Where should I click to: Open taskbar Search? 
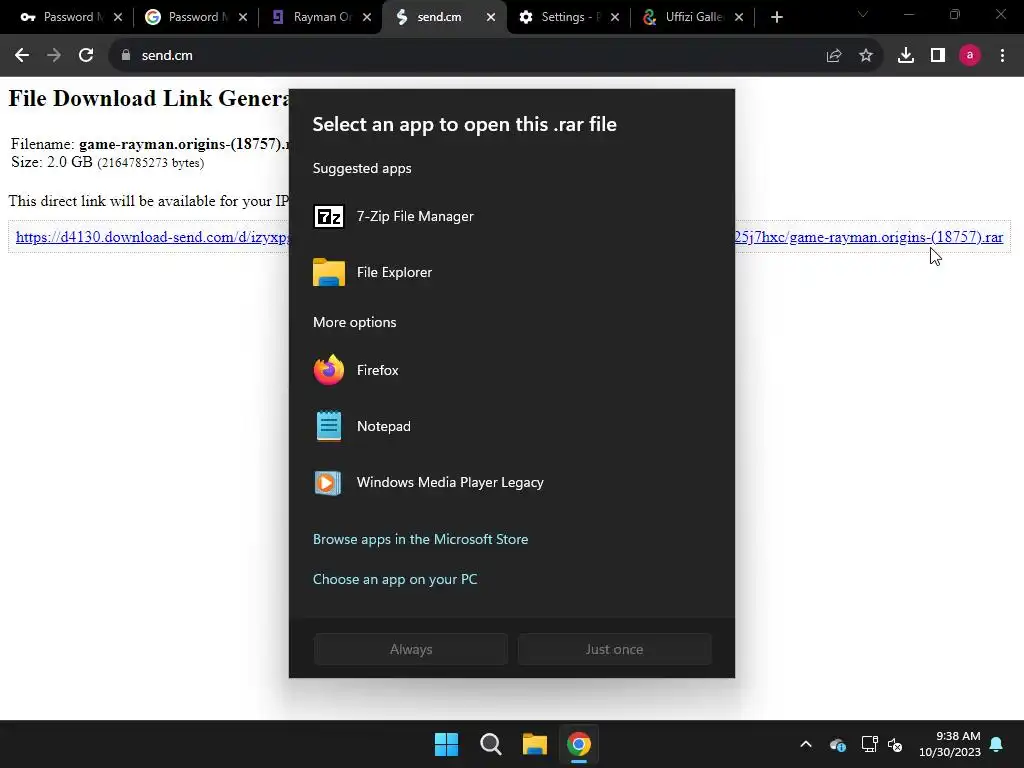(490, 744)
